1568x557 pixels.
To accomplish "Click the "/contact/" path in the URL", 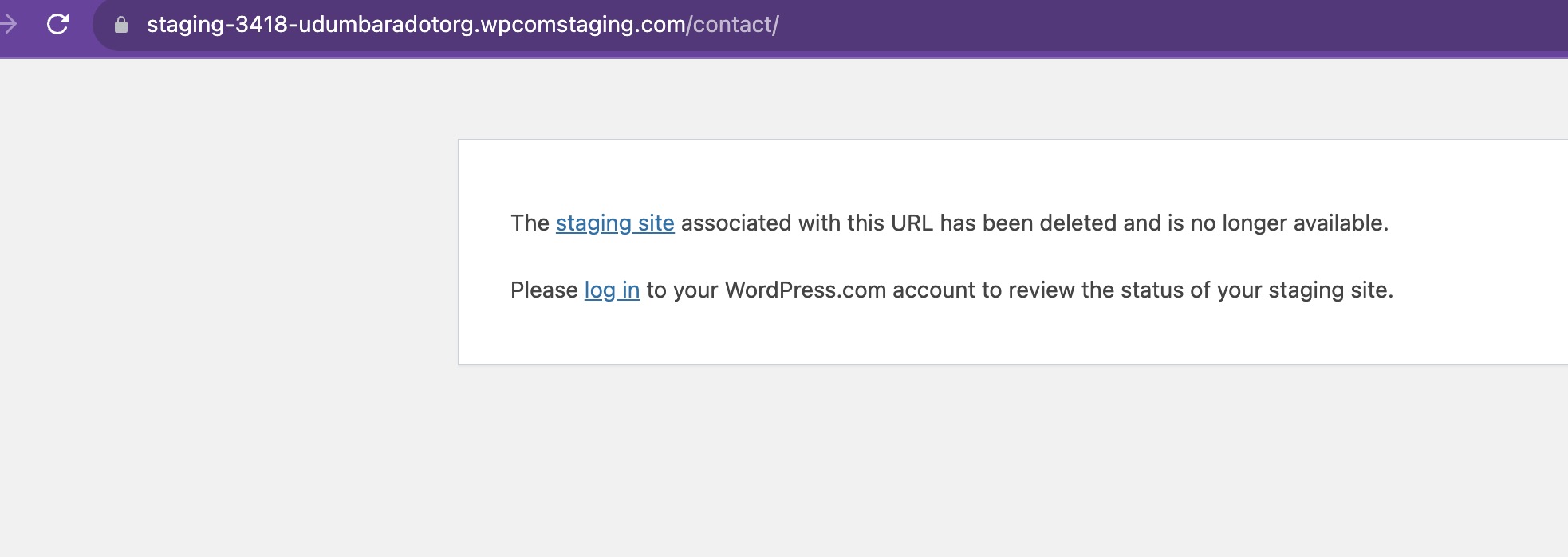I will coord(733,25).
